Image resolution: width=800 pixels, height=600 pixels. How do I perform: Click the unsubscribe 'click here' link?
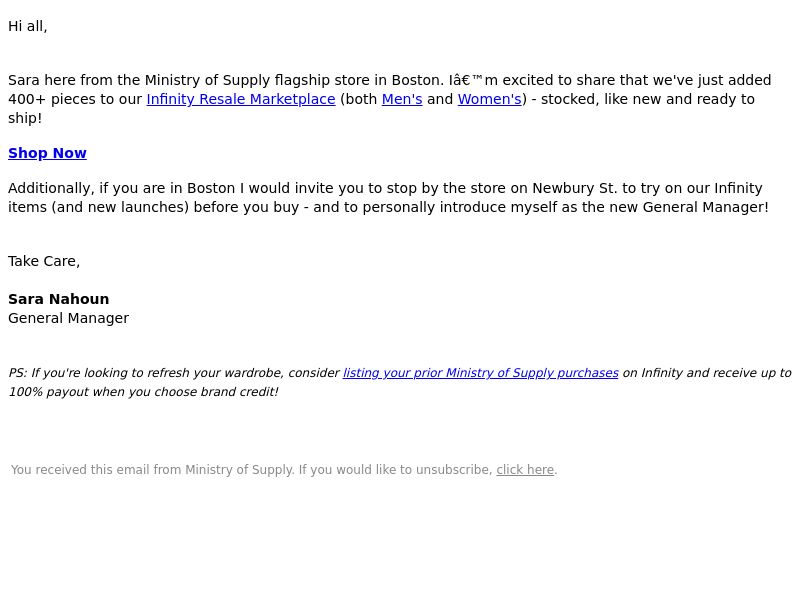tap(525, 469)
